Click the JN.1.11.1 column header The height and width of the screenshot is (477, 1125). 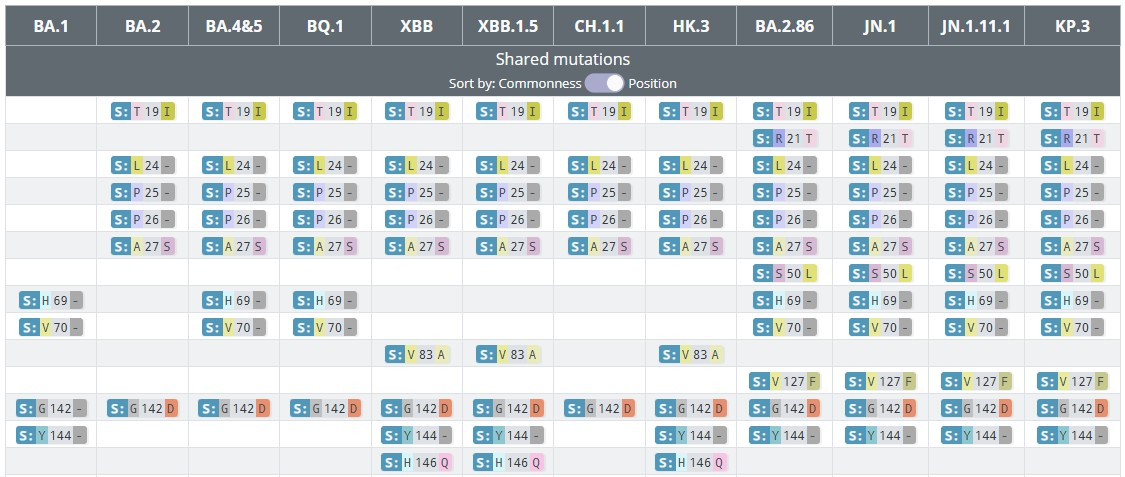tap(976, 26)
